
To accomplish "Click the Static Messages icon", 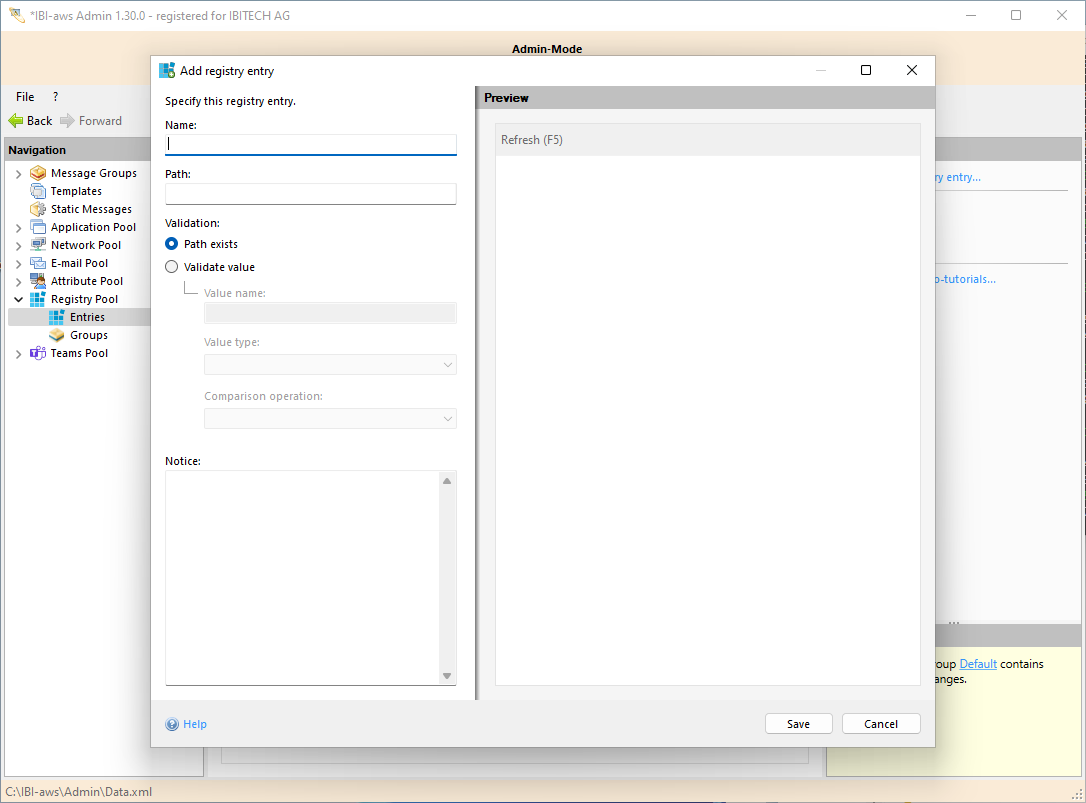I will (x=38, y=209).
